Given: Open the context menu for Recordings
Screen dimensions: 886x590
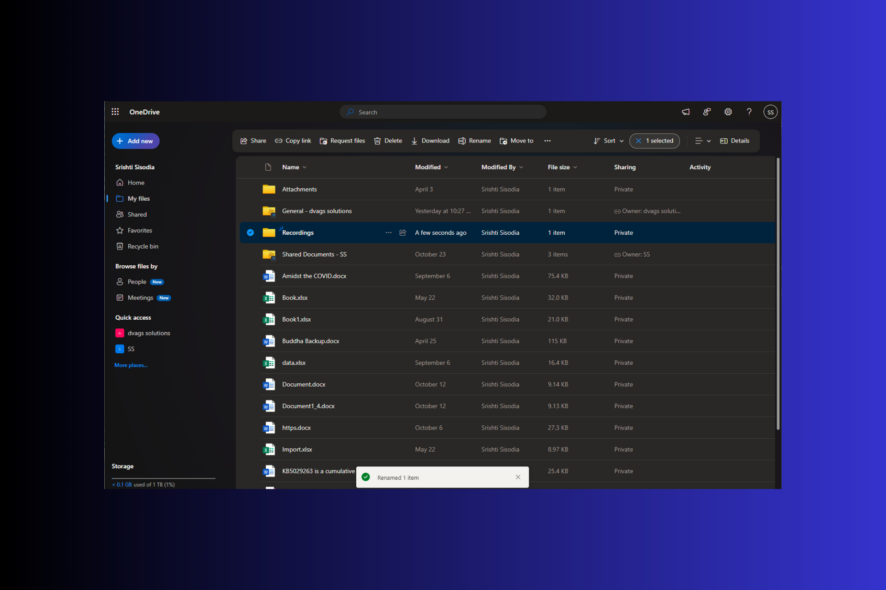Looking at the screenshot, I should [x=389, y=232].
